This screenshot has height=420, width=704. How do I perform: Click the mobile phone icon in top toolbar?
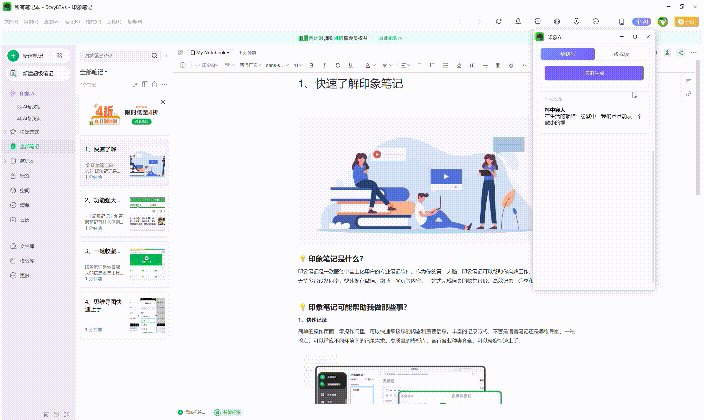[621, 22]
